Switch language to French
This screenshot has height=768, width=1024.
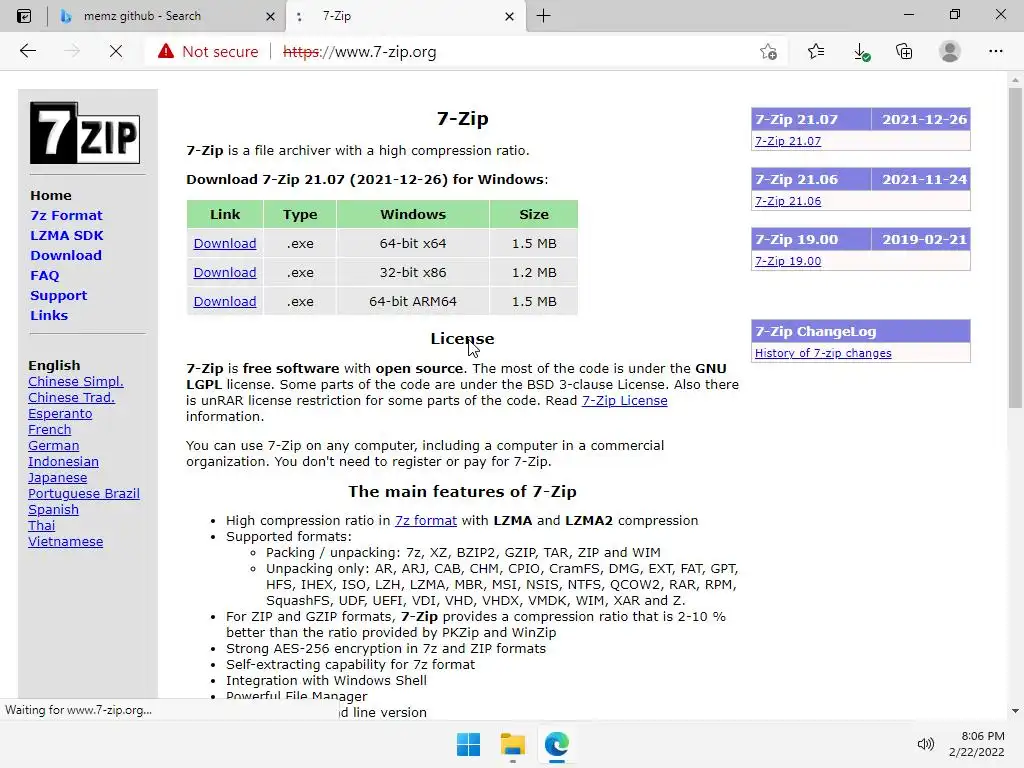point(50,430)
